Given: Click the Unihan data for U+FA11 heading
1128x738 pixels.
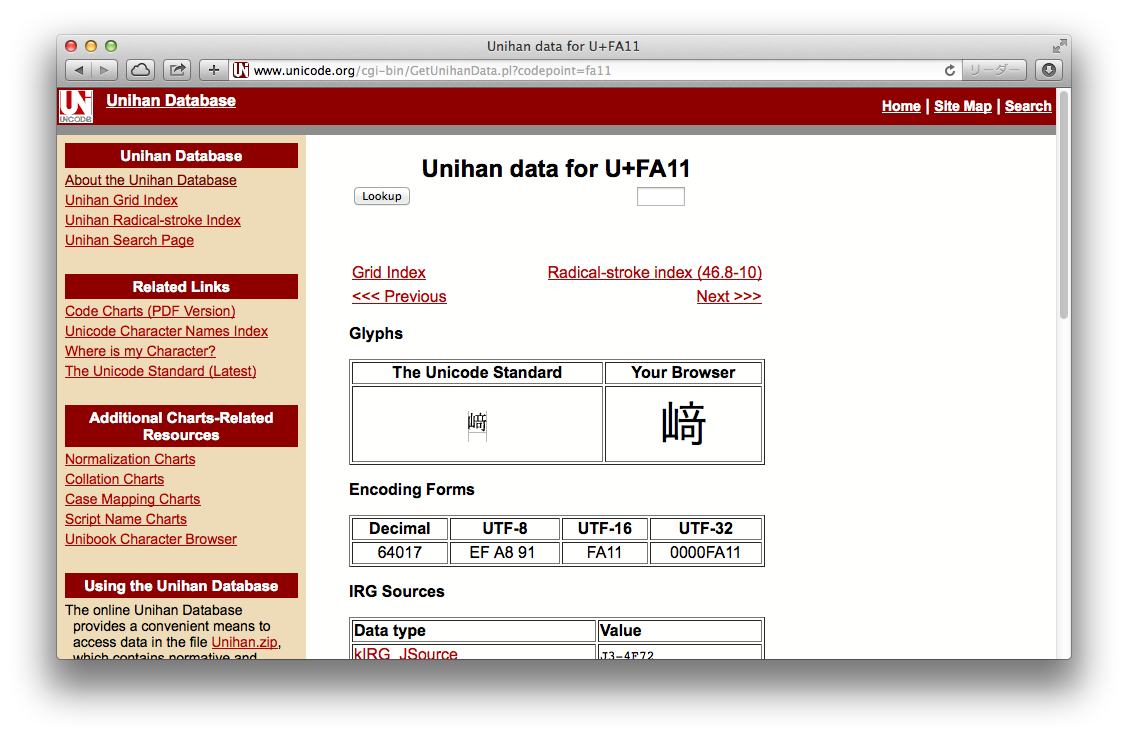Looking at the screenshot, I should coord(555,168).
